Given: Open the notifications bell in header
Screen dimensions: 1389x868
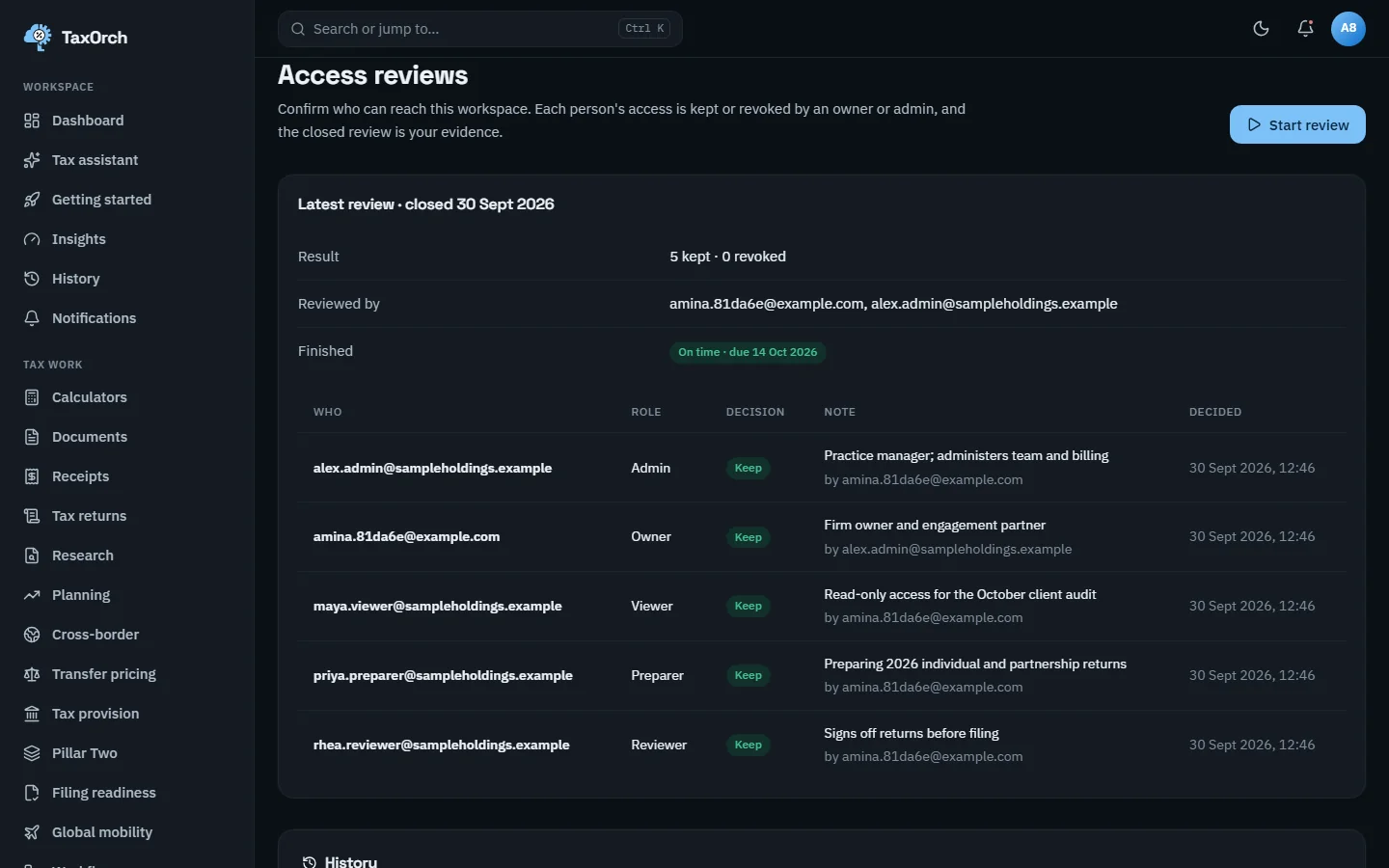Looking at the screenshot, I should (1305, 28).
